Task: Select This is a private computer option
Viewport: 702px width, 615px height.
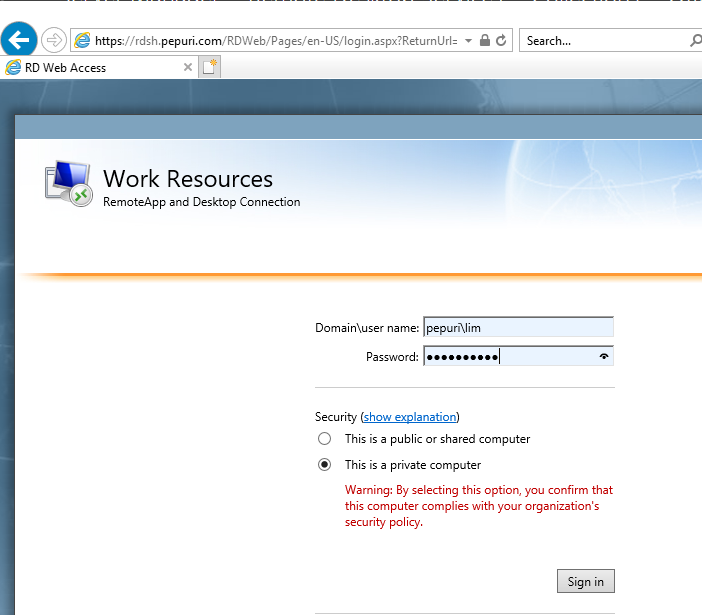Action: tap(325, 465)
